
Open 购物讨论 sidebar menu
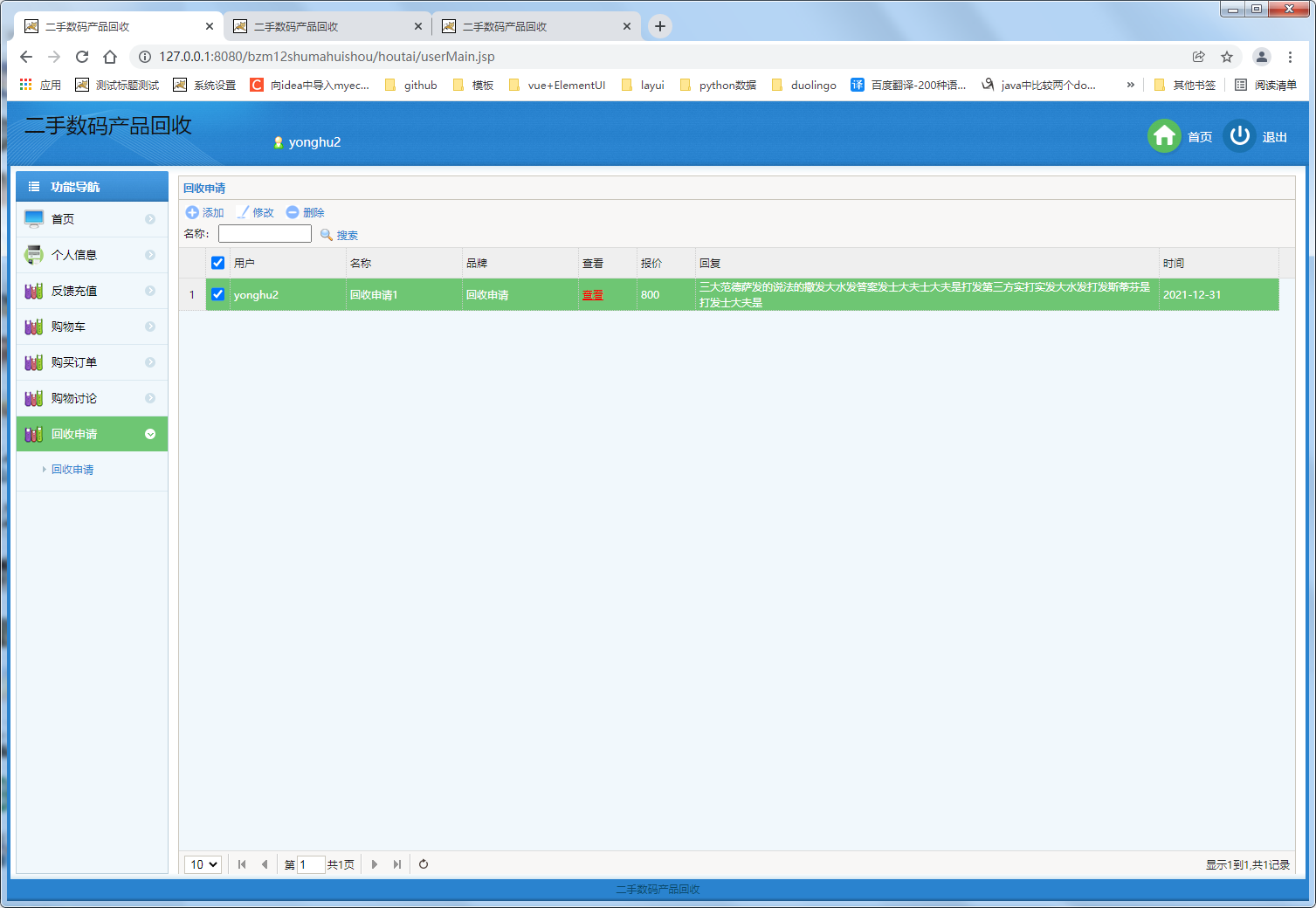point(92,398)
